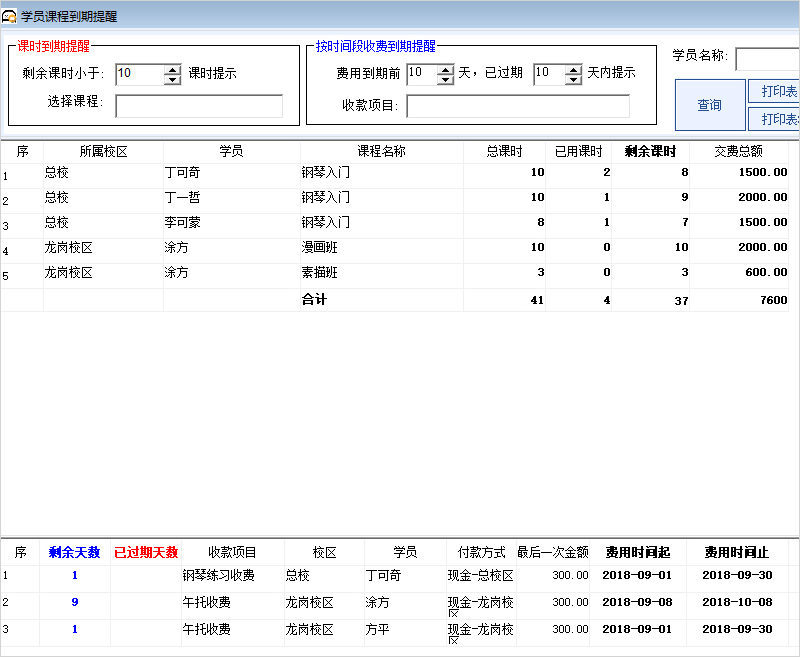
Task: Click the 合计 total row label
Action: coord(314,300)
